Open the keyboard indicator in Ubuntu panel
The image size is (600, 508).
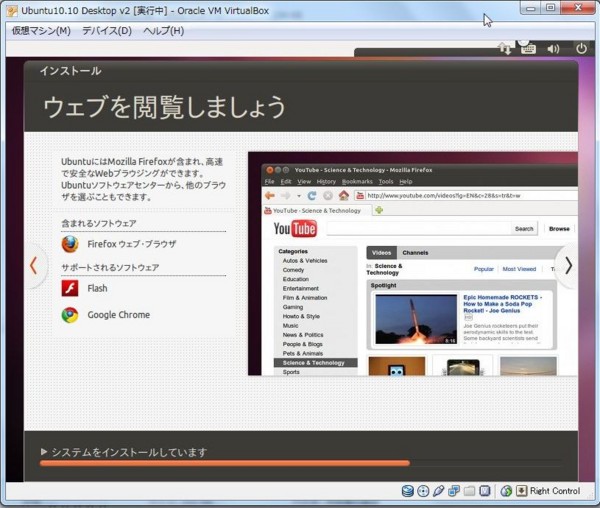(528, 49)
